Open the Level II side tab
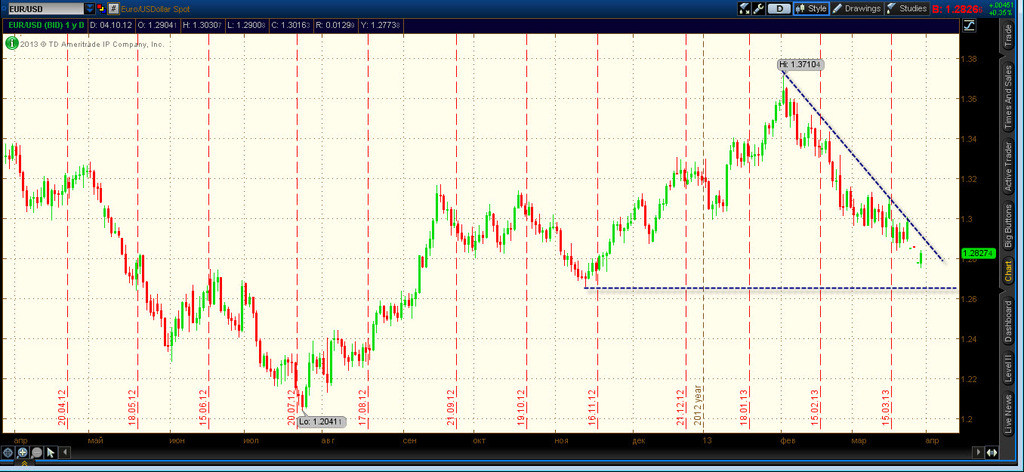 click(x=1008, y=369)
